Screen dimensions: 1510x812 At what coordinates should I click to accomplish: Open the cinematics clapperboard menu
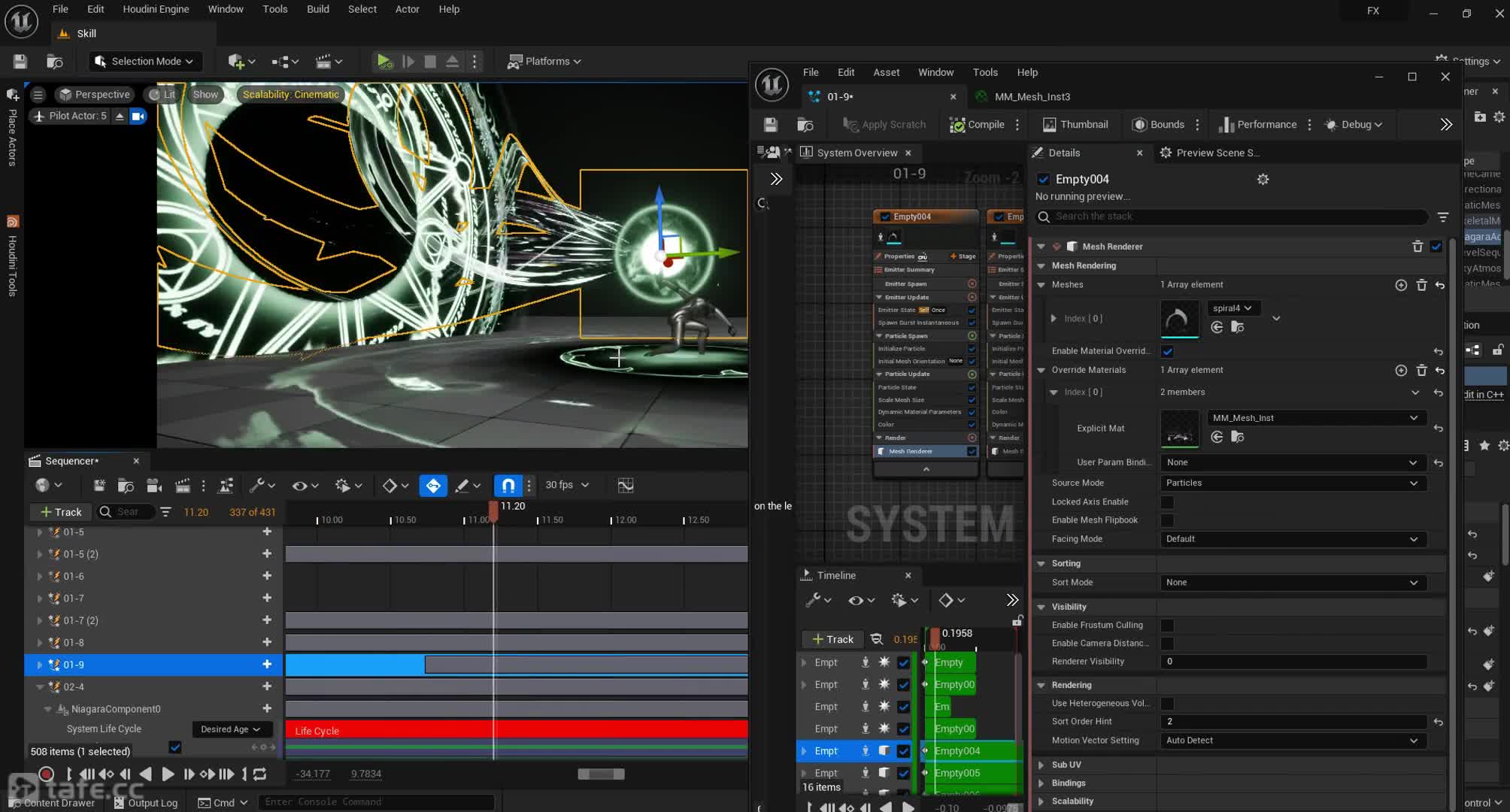click(329, 62)
